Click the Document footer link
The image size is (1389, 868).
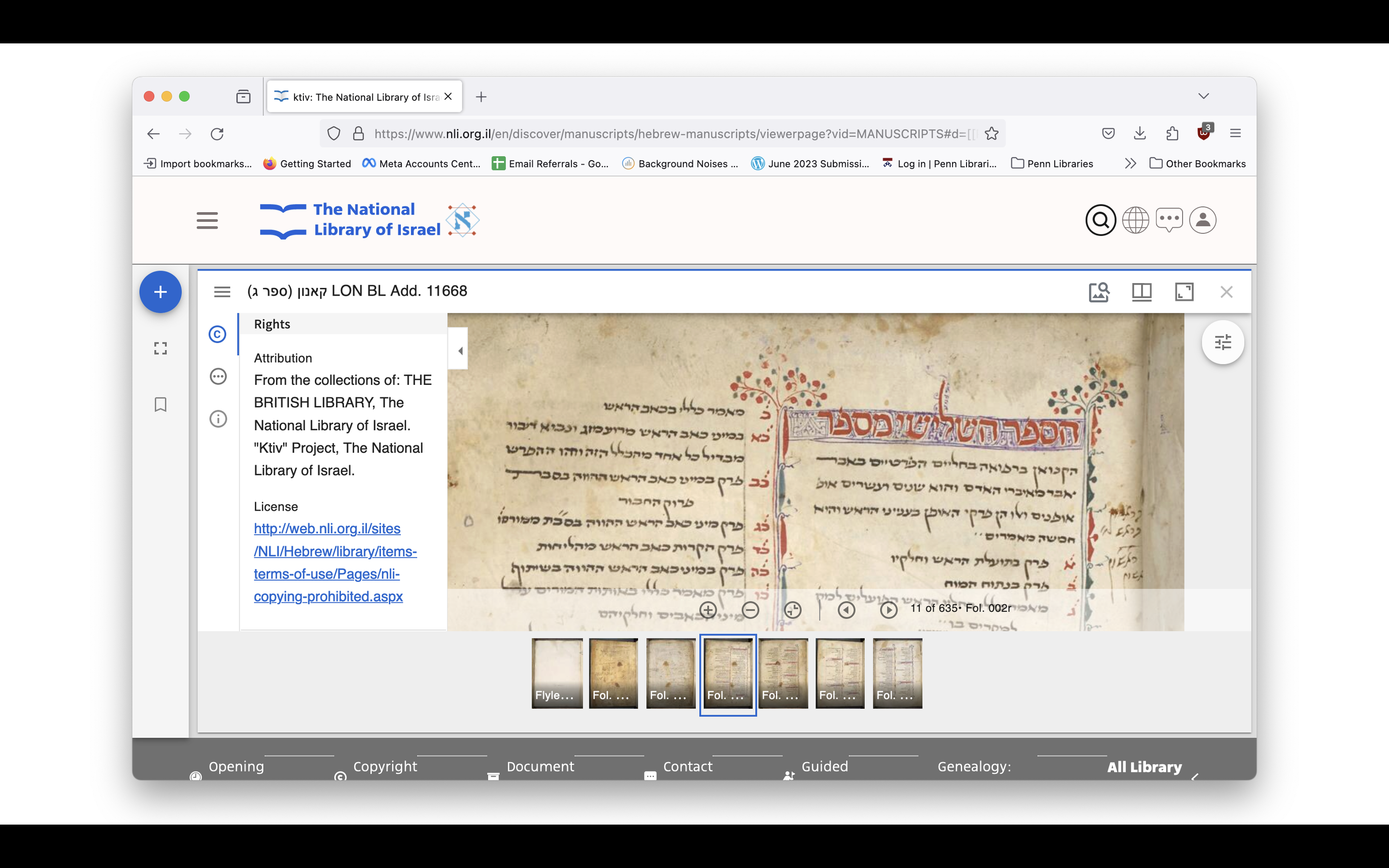point(540,766)
